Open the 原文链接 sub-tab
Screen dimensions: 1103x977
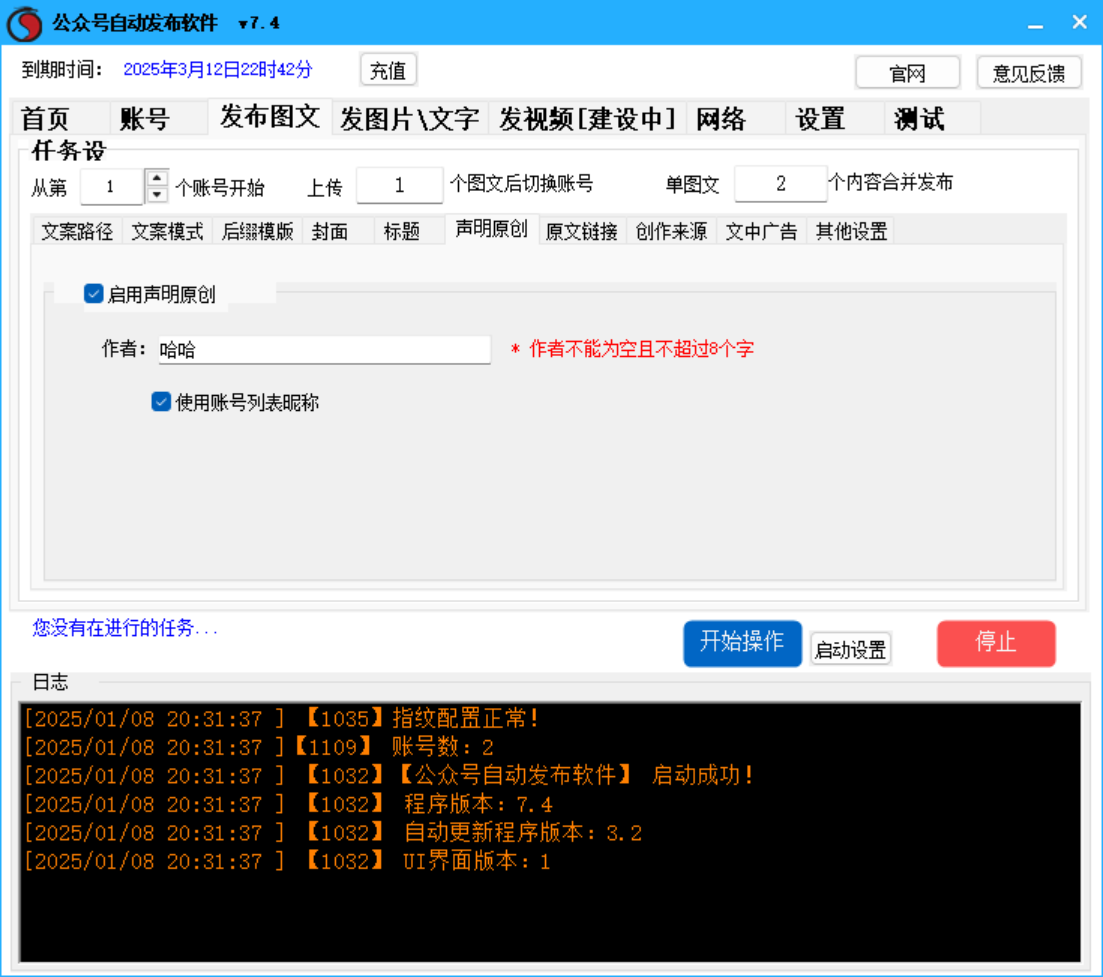pyautogui.click(x=582, y=231)
